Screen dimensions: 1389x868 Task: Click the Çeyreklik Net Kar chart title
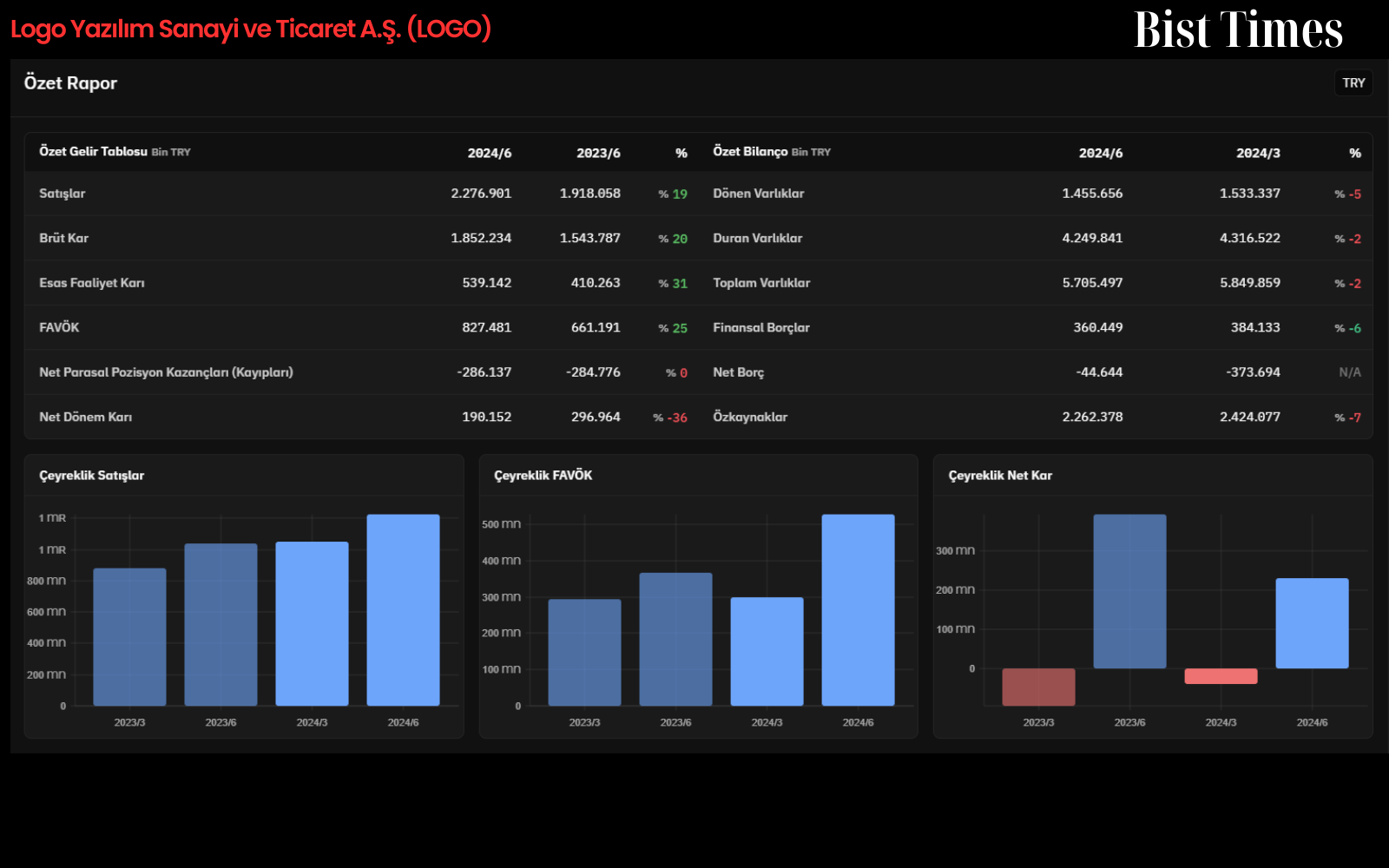tap(1000, 476)
